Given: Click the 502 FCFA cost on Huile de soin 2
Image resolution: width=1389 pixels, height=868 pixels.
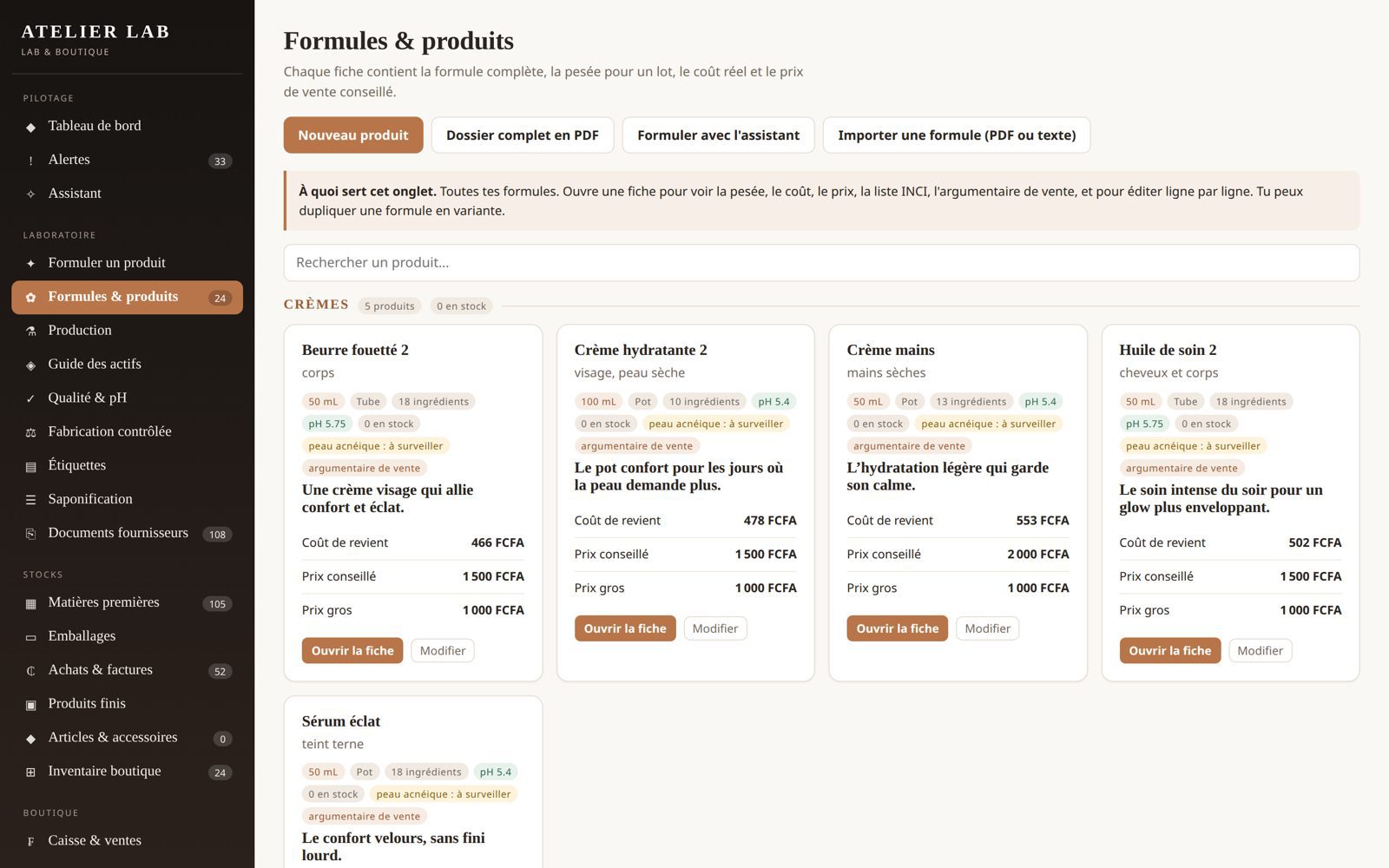Looking at the screenshot, I should (x=1315, y=543).
